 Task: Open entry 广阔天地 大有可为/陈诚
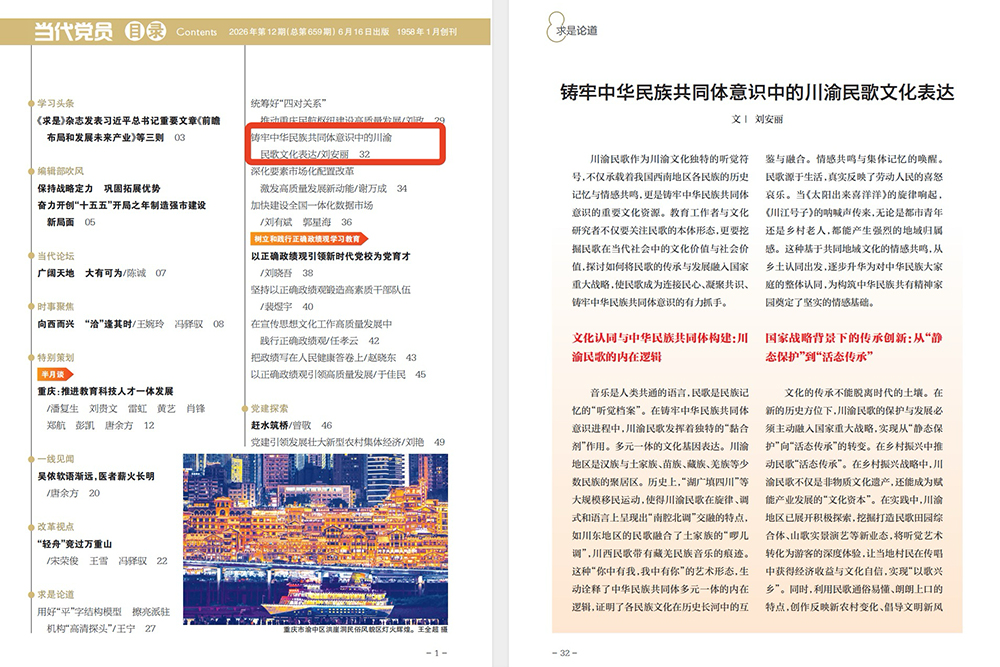[x=101, y=273]
